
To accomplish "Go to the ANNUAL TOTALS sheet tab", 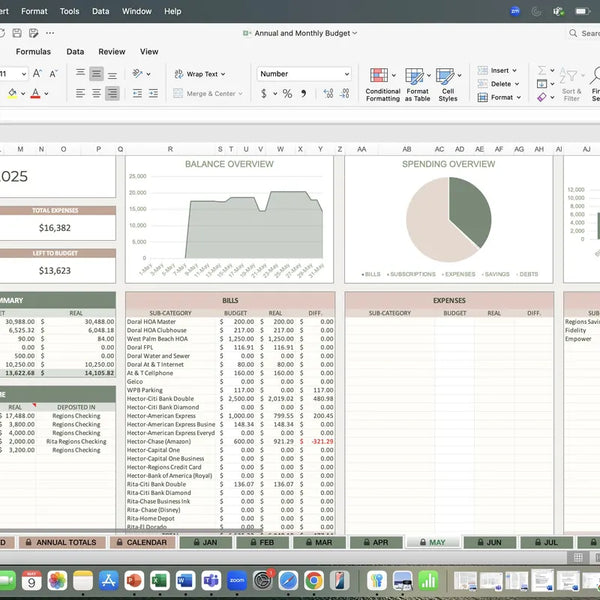I will tap(67, 542).
